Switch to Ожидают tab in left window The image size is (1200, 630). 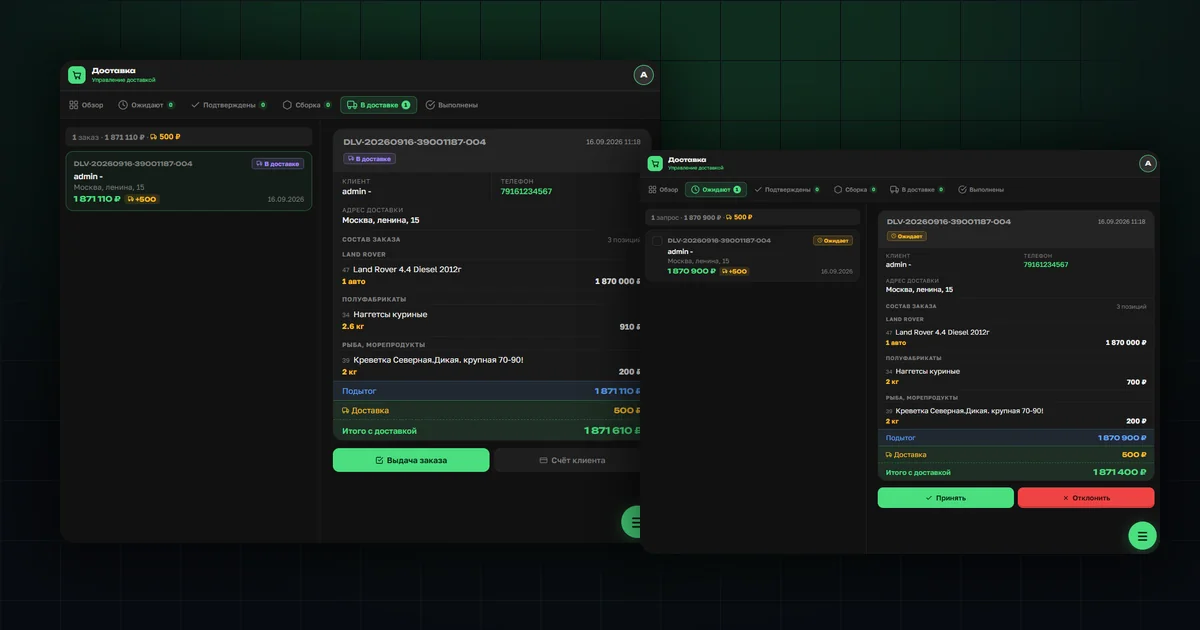pos(146,105)
